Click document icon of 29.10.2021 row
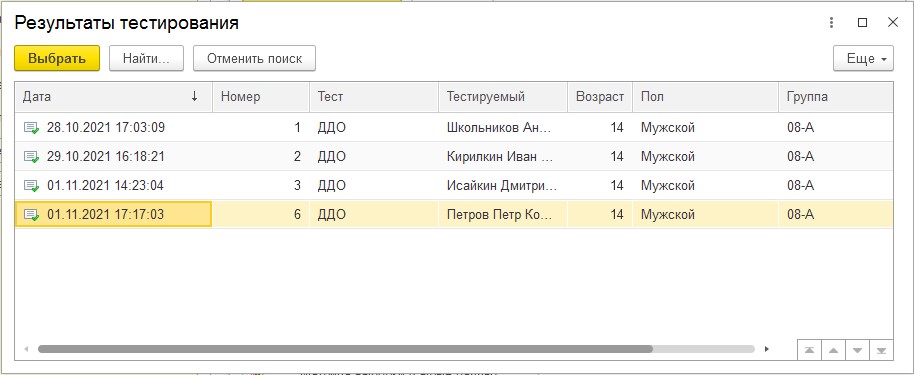 [x=31, y=157]
